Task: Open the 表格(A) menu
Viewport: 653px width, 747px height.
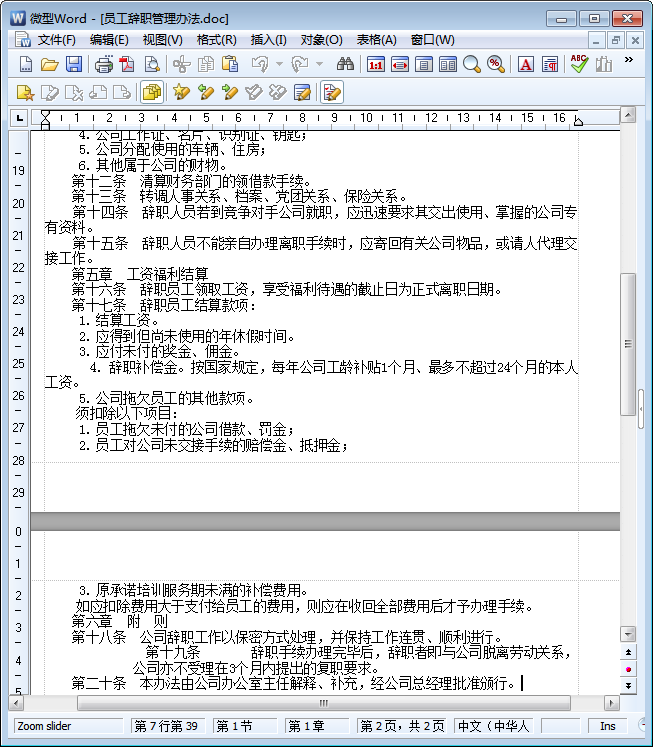Action: tap(376, 40)
